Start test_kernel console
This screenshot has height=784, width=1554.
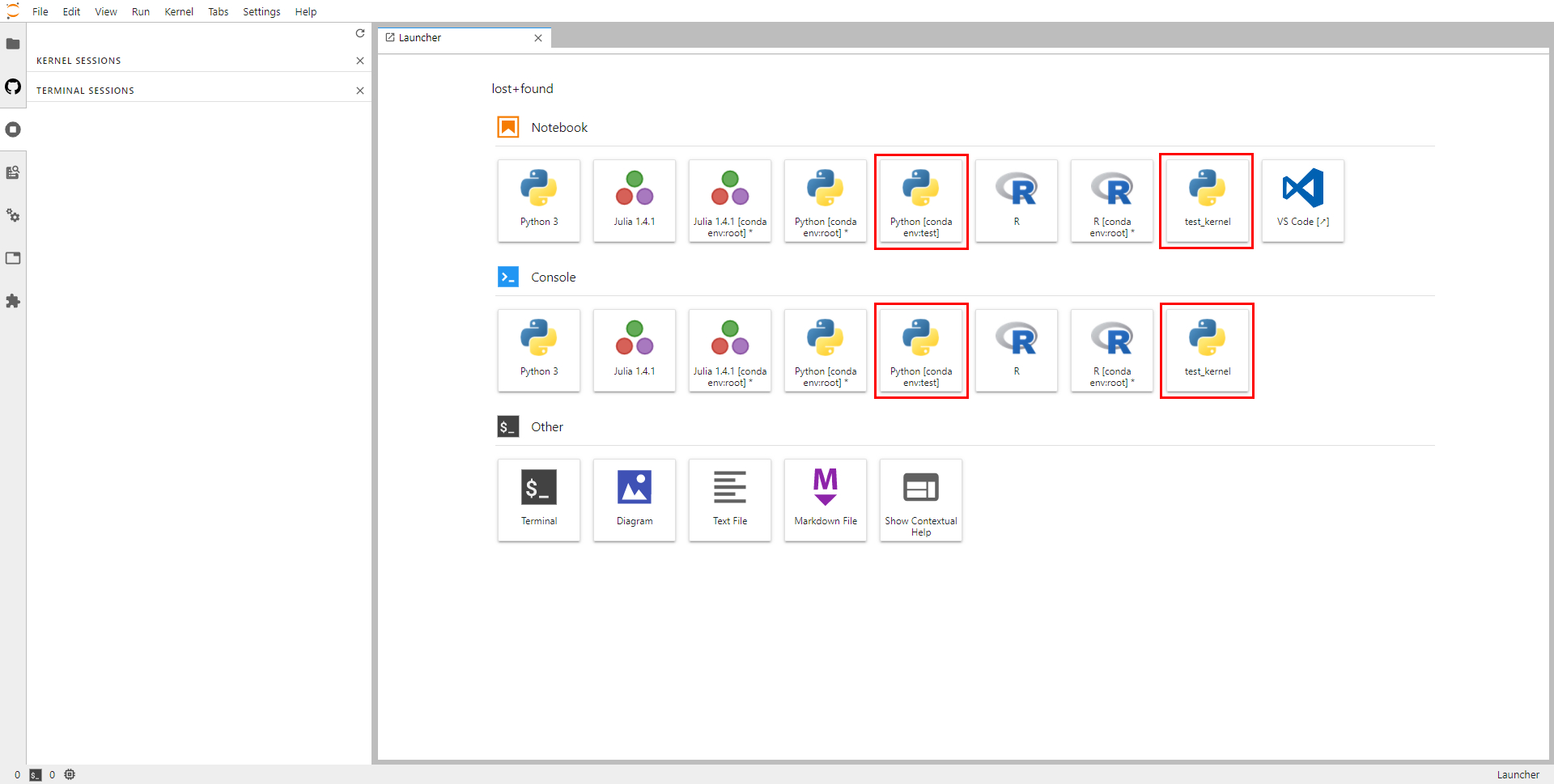pyautogui.click(x=1208, y=350)
